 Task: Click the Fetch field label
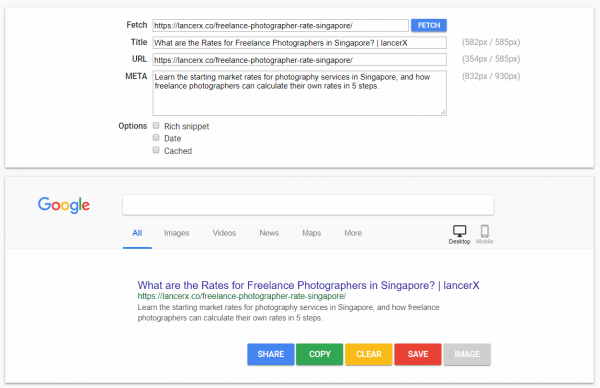click(x=137, y=25)
